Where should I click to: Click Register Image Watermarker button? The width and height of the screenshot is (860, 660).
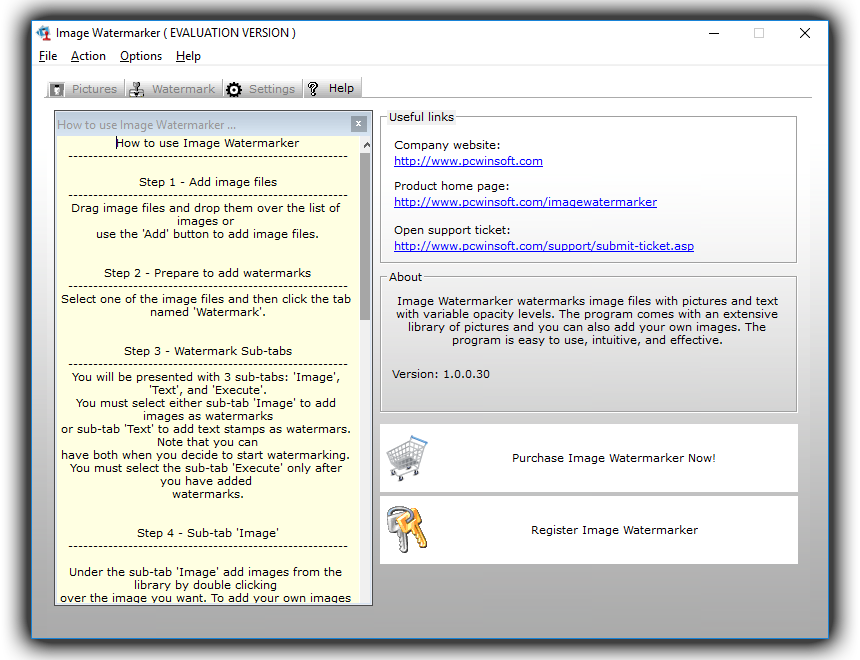[589, 530]
